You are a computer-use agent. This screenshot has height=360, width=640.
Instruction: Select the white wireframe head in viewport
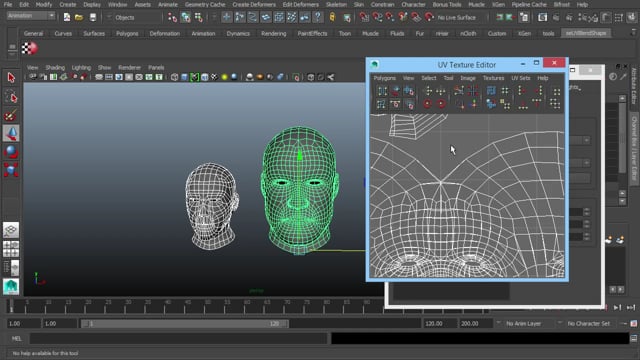click(211, 206)
